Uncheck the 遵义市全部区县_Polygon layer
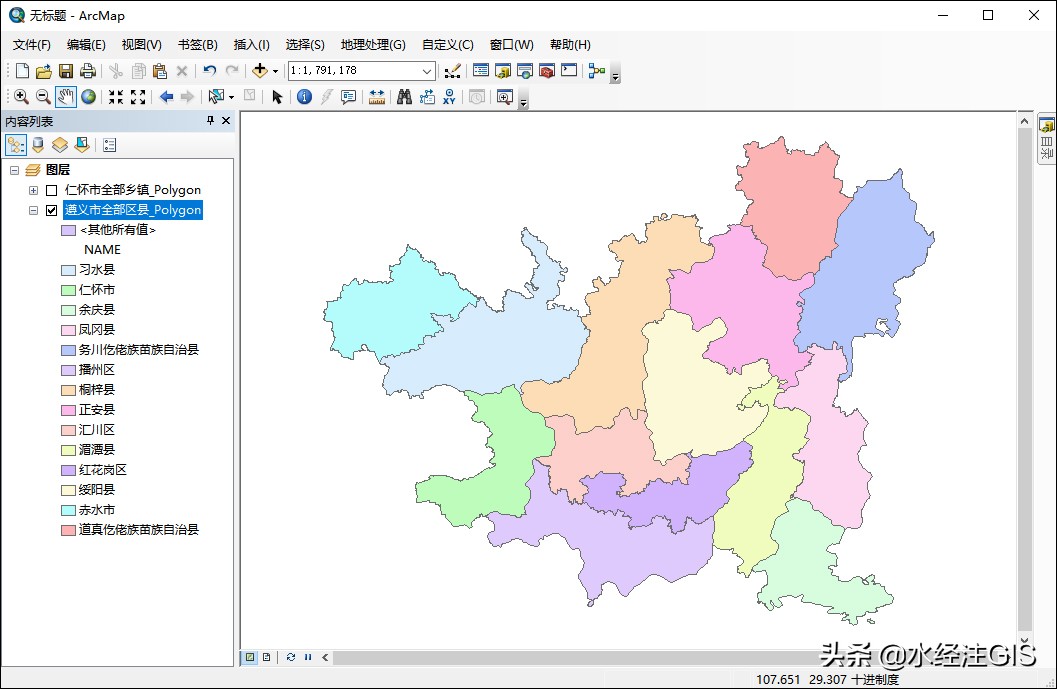1057x689 pixels. click(51, 210)
